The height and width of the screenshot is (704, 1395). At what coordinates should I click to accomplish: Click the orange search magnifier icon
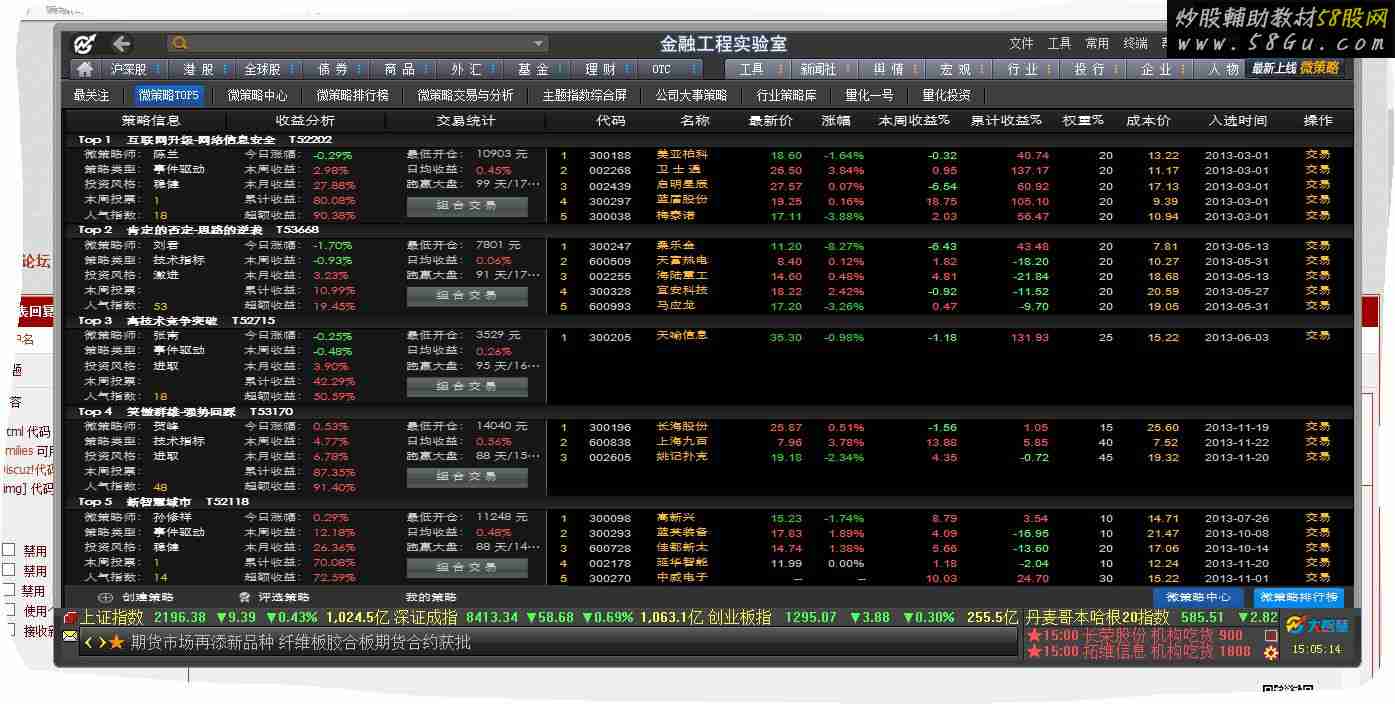point(180,44)
